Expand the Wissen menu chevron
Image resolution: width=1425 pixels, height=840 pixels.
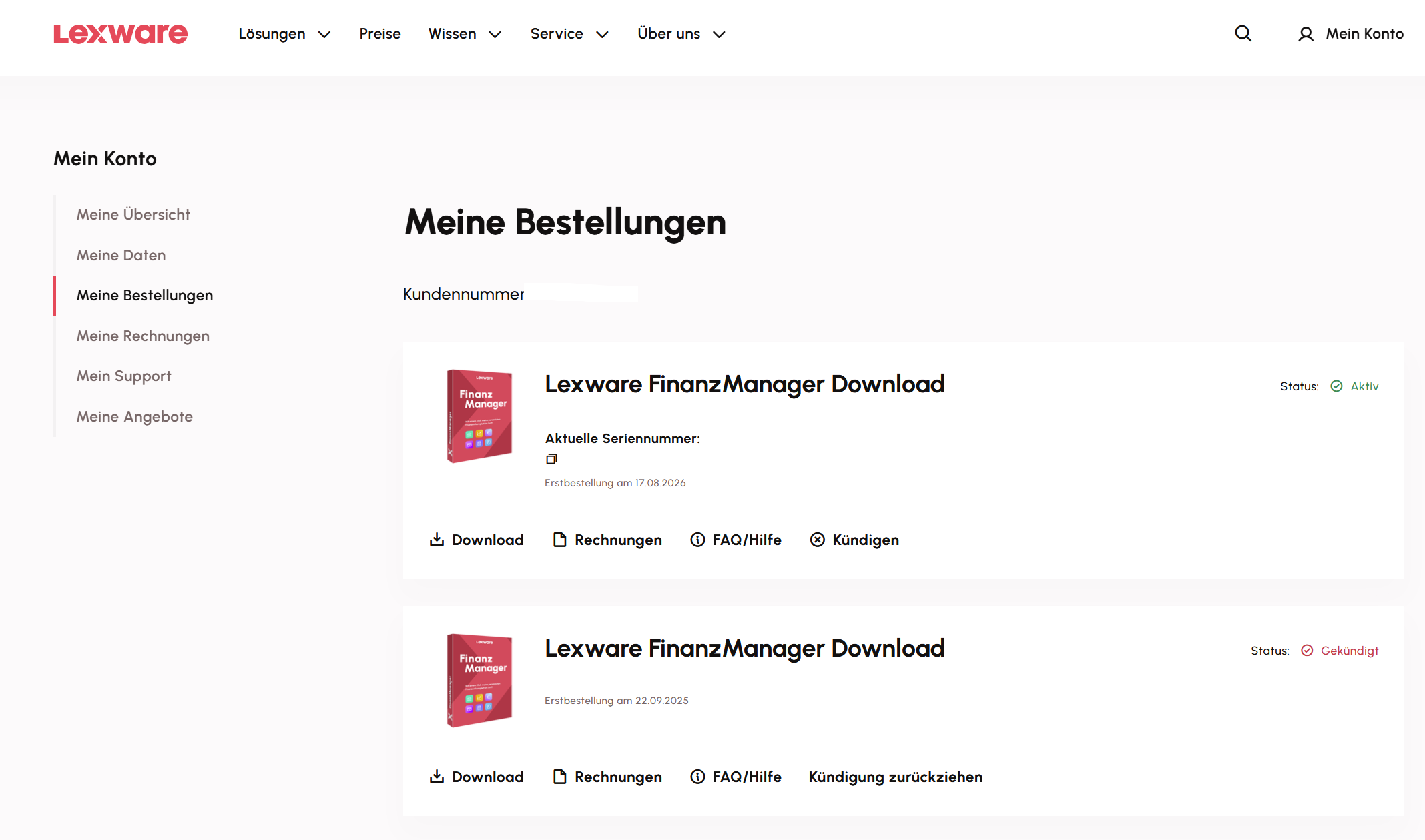495,35
